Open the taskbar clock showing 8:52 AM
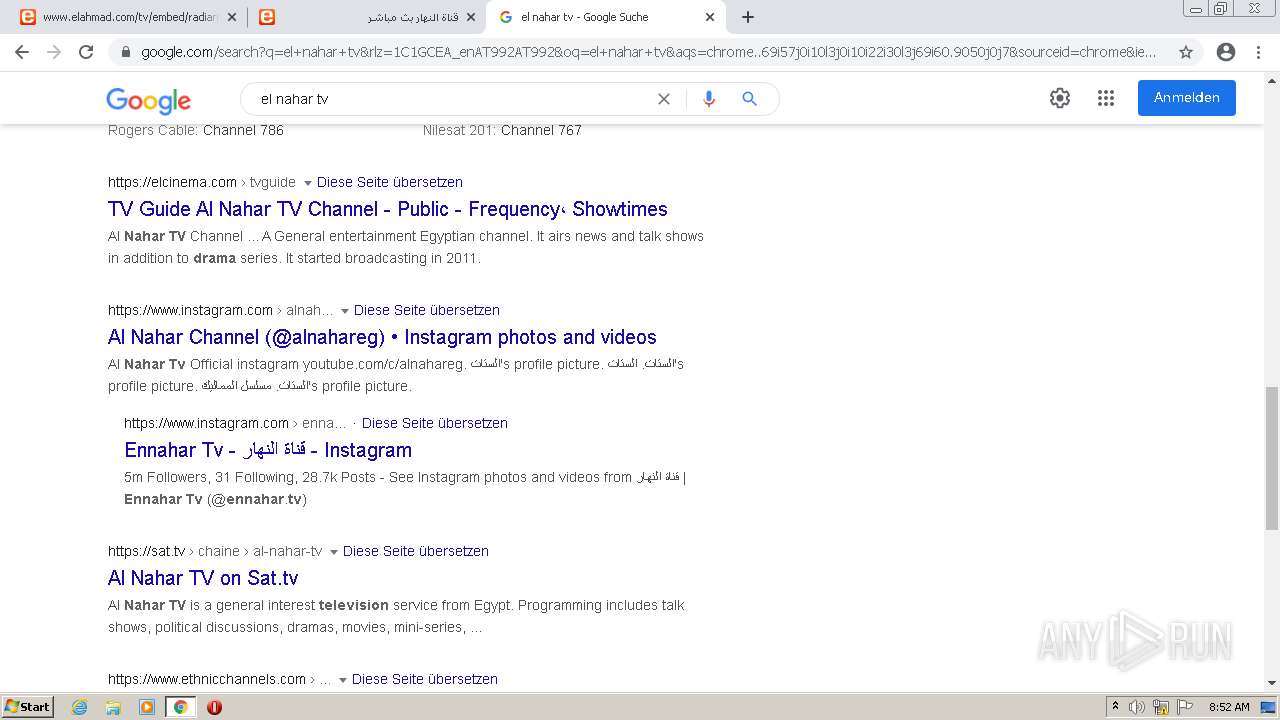This screenshot has width=1280, height=720. coord(1229,707)
